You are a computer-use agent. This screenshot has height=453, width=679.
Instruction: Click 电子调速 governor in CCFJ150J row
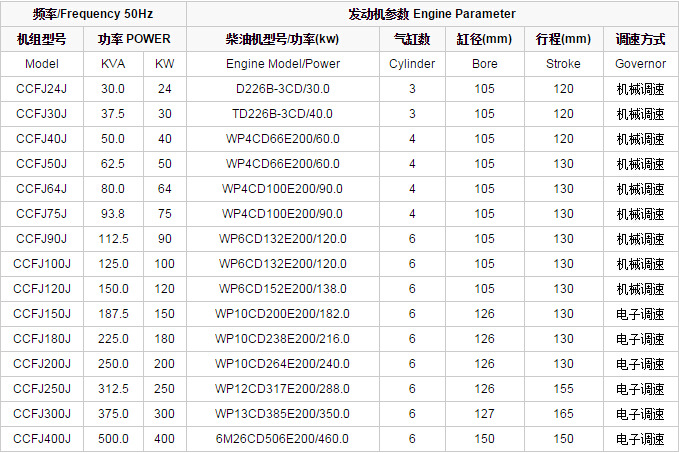640,314
